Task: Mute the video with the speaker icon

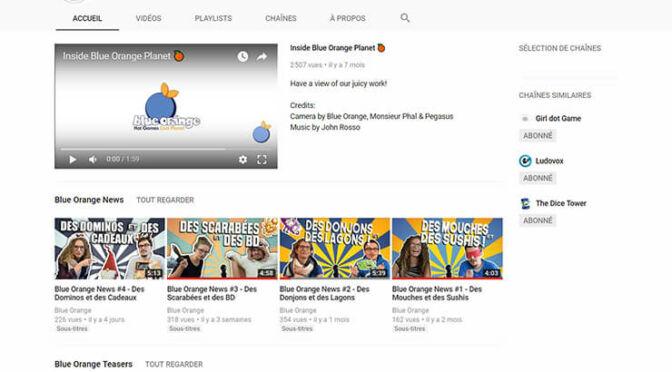Action: coord(93,159)
